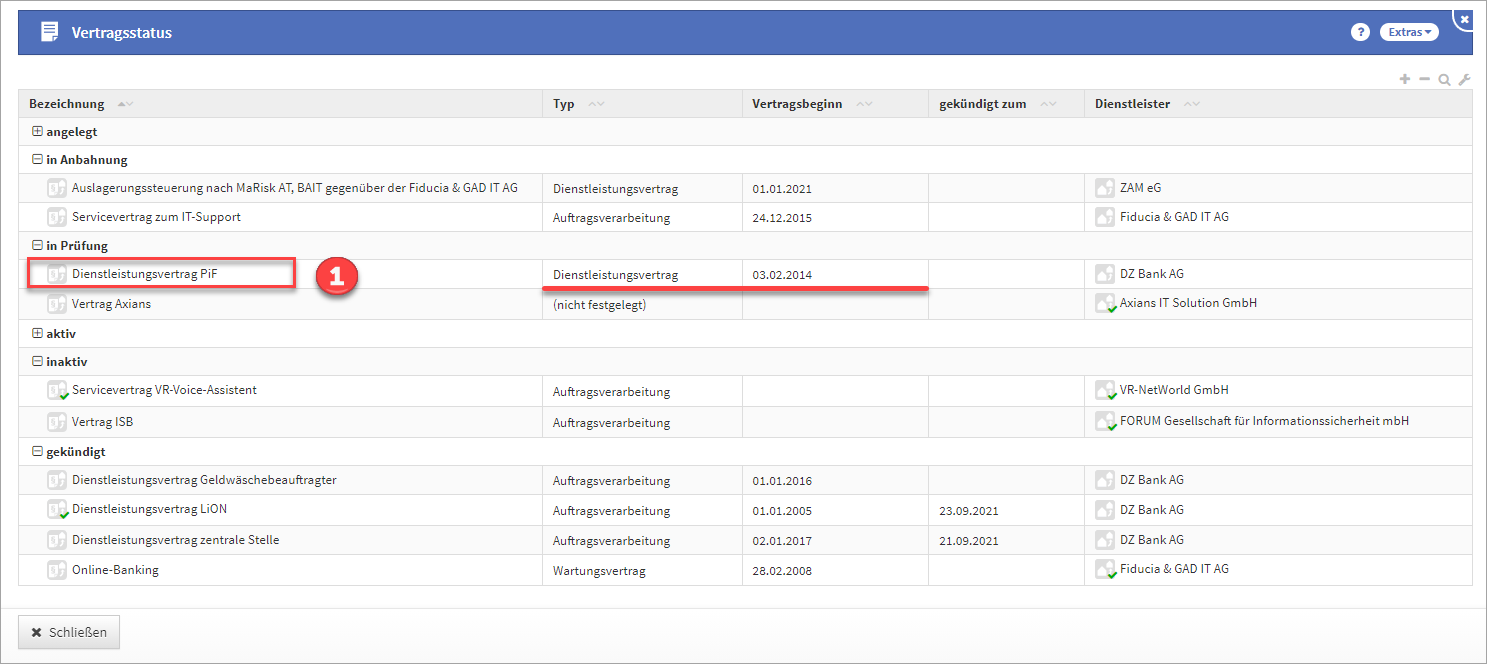Click the minus icon to collapse all groups
Image resolution: width=1487 pixels, height=664 pixels.
(x=1424, y=79)
